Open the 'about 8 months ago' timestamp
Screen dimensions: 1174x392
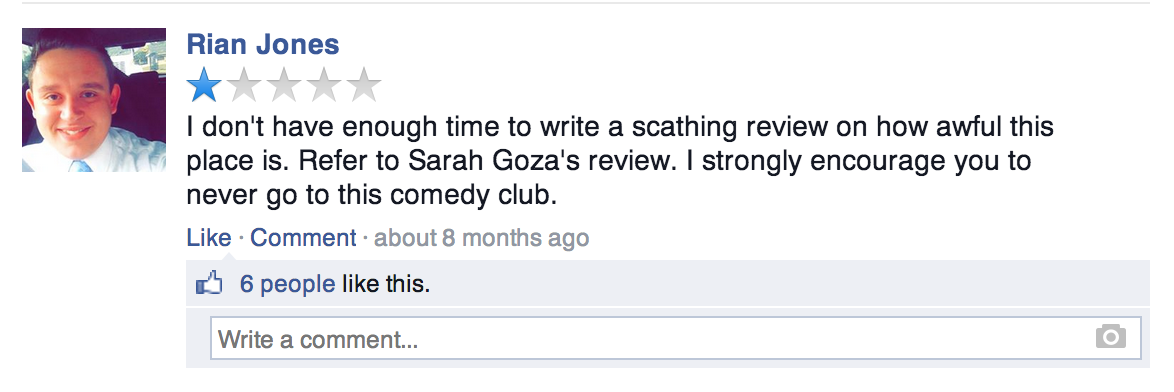[x=481, y=238]
